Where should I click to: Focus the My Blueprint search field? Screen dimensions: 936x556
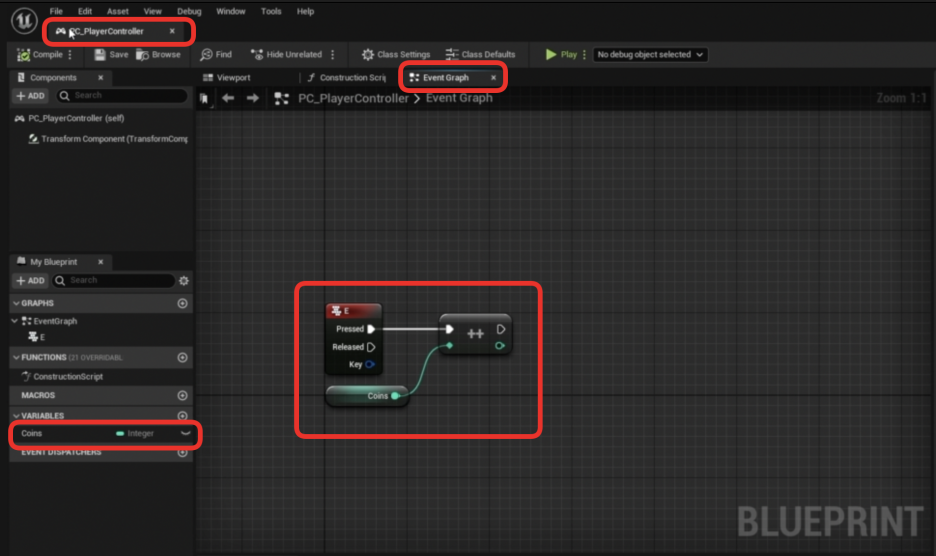click(x=113, y=280)
